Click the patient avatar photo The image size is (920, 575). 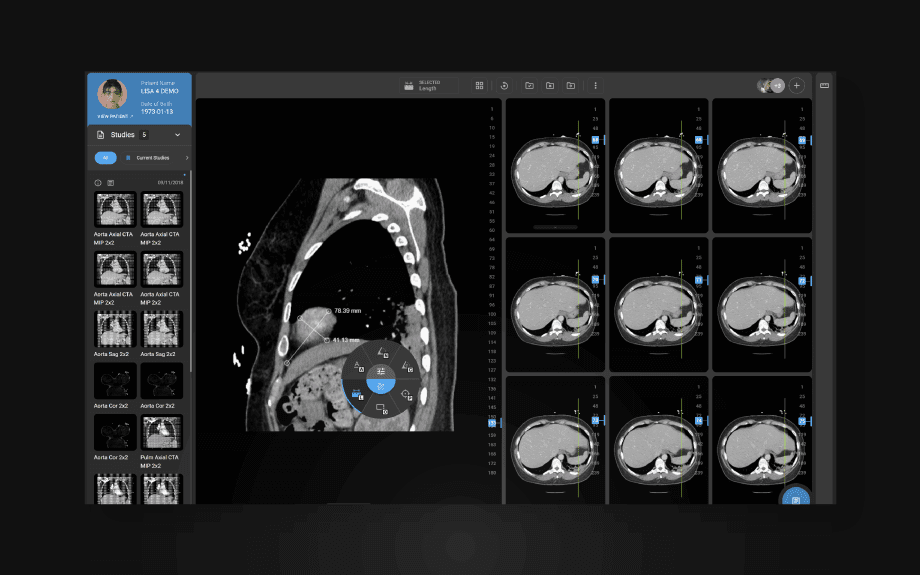click(x=112, y=94)
